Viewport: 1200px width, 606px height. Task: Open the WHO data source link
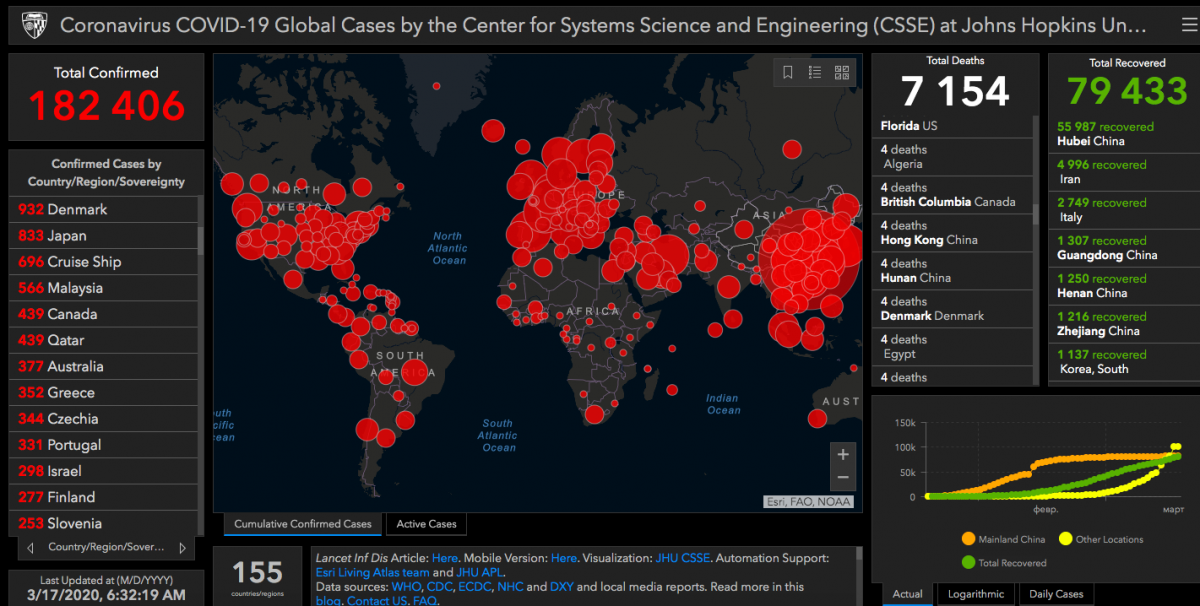click(x=407, y=587)
